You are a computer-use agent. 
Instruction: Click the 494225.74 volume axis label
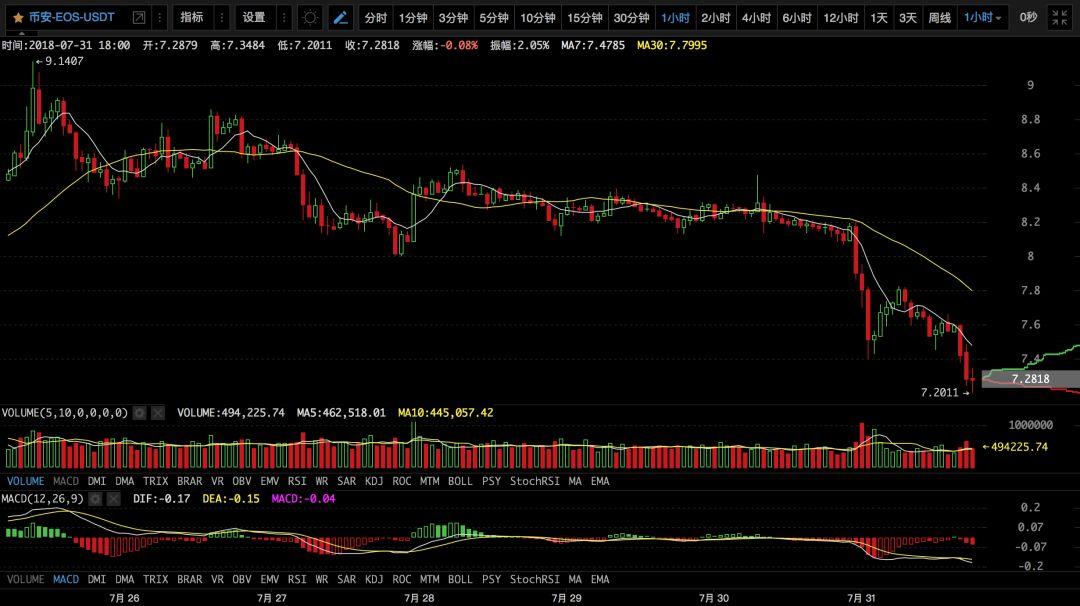pos(1015,447)
